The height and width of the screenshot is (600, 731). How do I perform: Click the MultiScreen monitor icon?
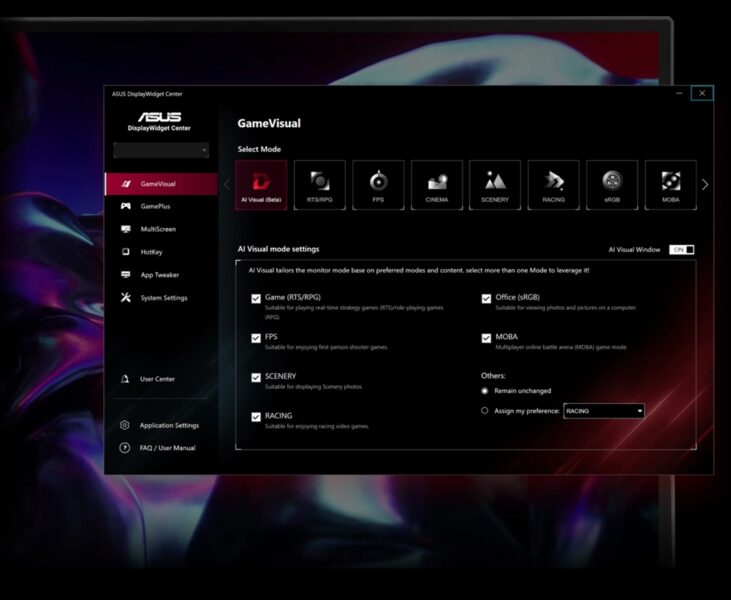[126, 229]
